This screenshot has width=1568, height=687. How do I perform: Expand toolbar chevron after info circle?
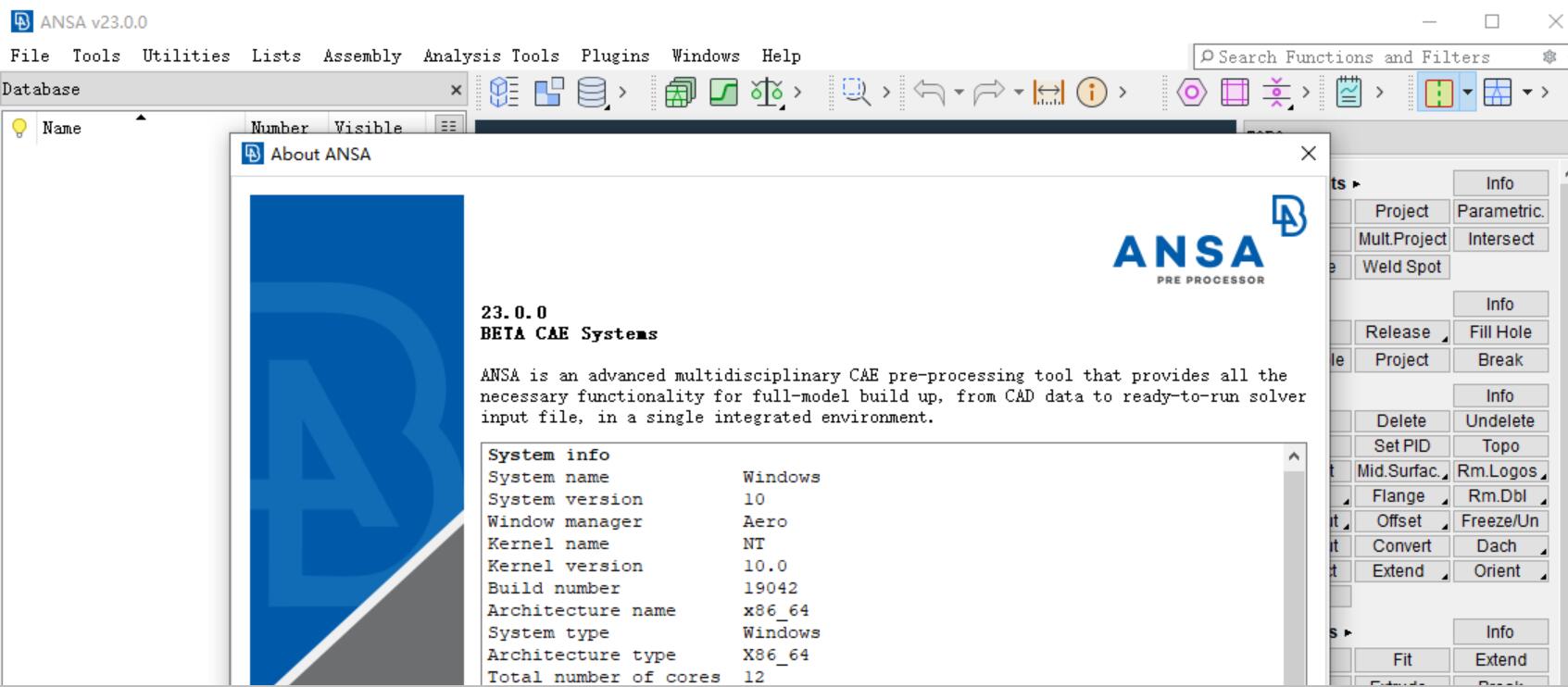coord(1123,92)
